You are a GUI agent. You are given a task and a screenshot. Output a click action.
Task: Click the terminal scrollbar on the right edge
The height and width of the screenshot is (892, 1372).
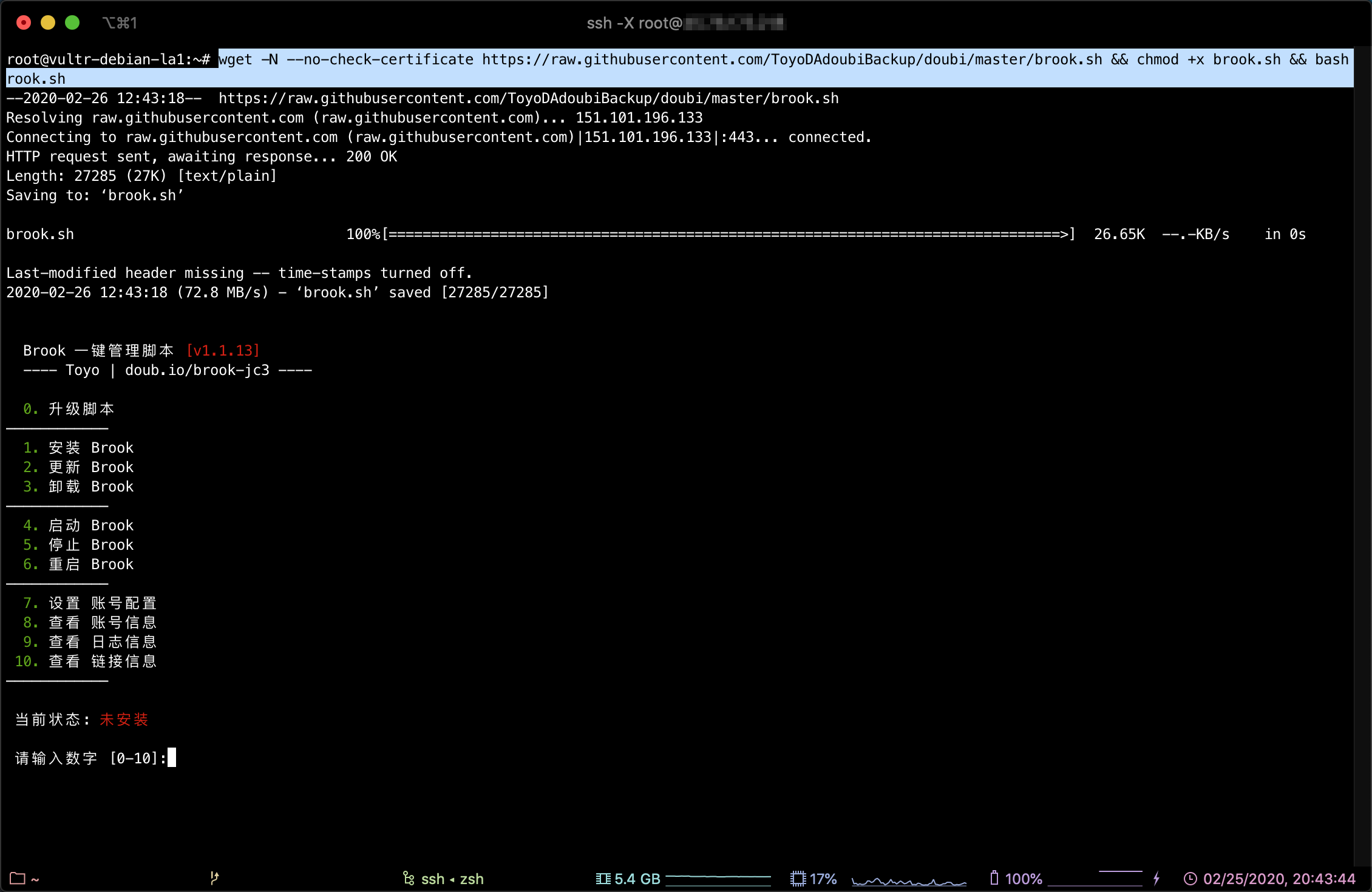click(1362, 455)
